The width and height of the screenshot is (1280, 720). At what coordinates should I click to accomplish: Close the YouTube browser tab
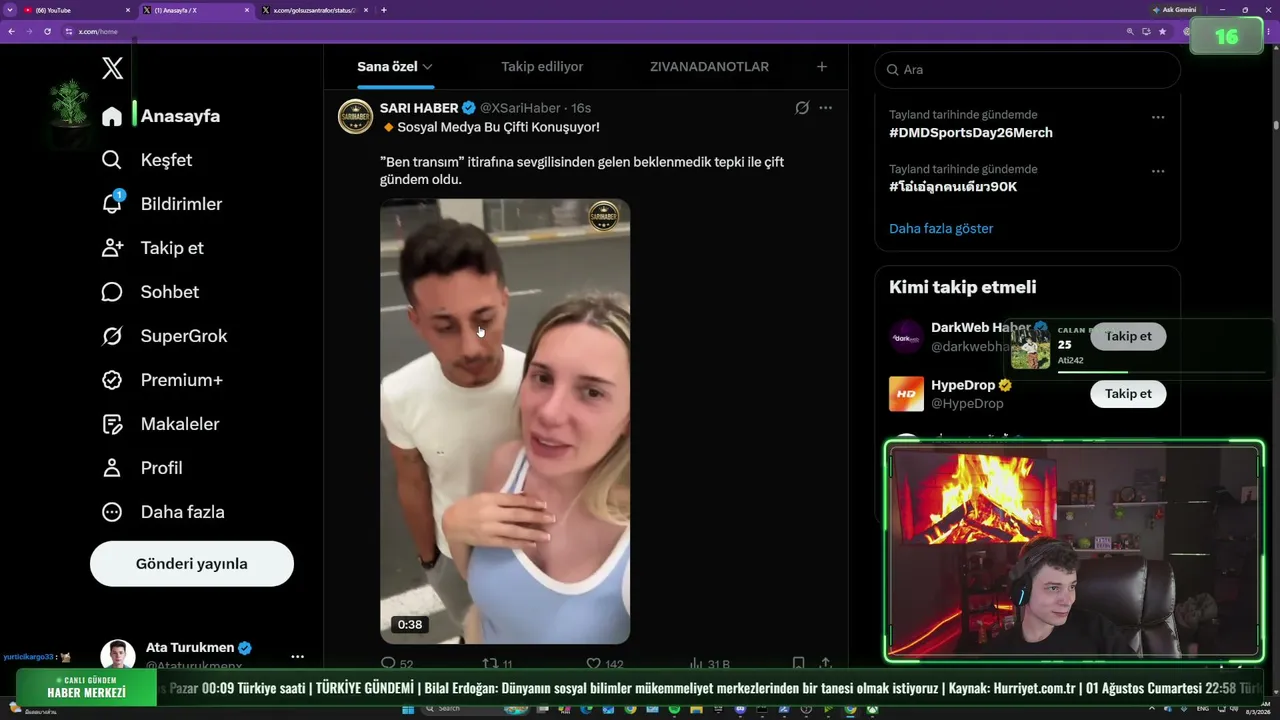[x=128, y=10]
